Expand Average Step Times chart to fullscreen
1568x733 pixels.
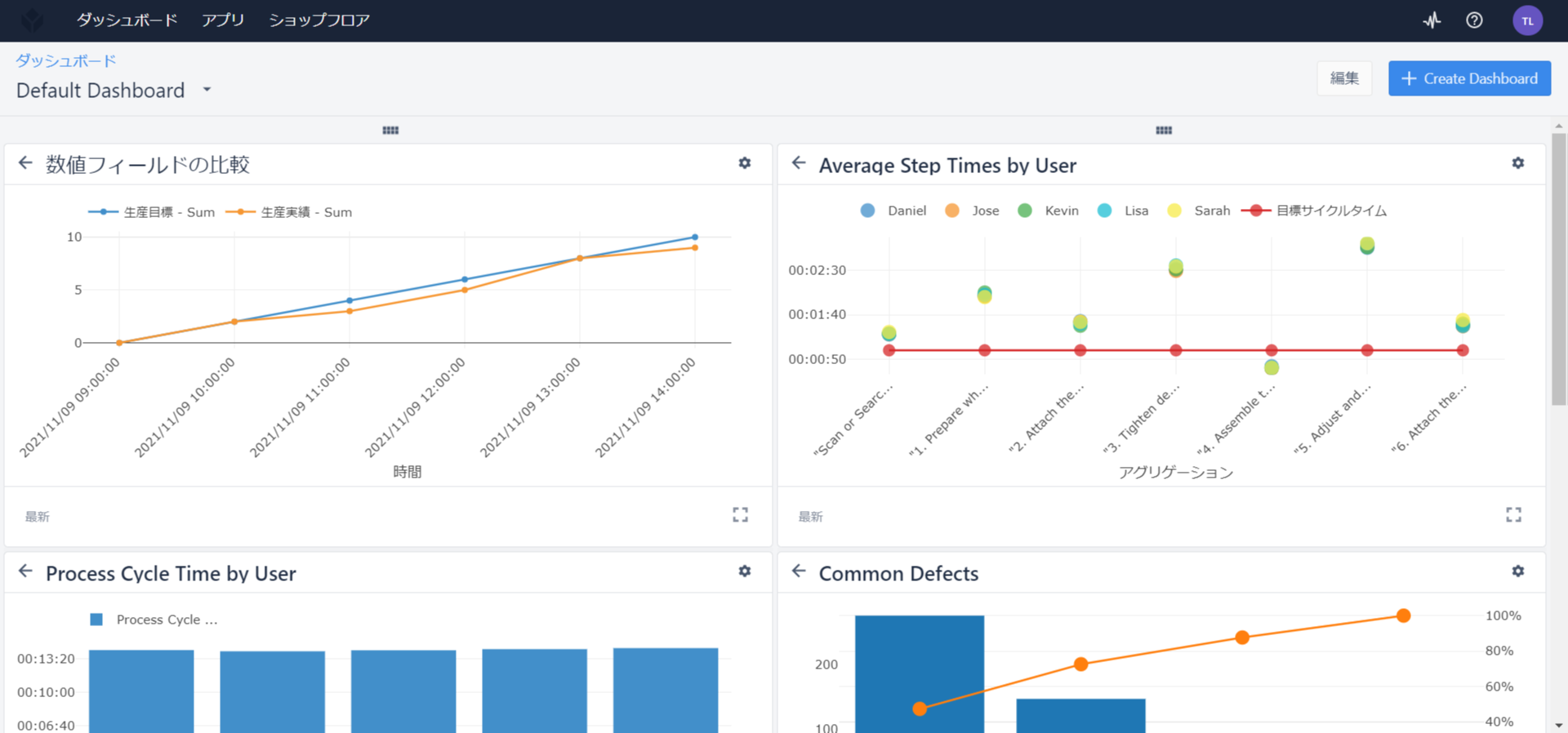click(1514, 515)
